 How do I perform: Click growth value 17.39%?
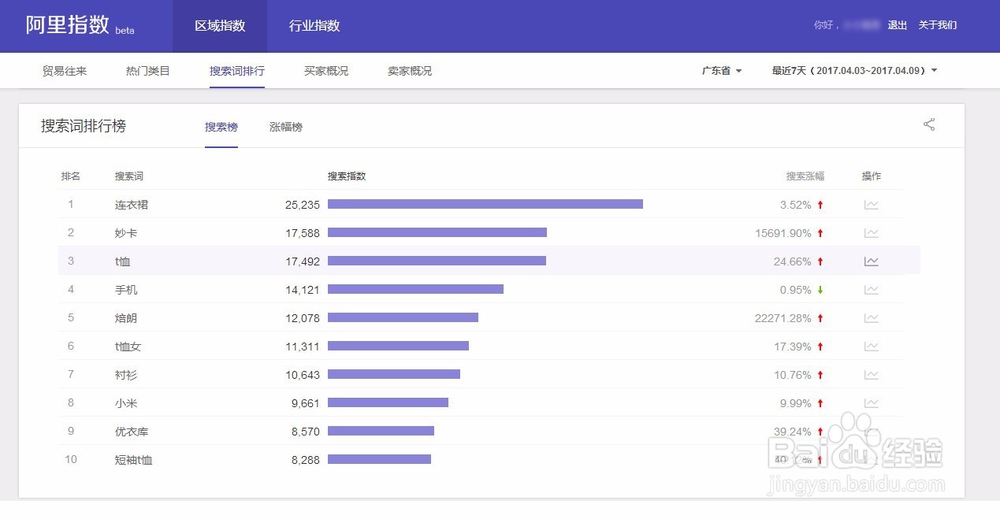point(792,347)
